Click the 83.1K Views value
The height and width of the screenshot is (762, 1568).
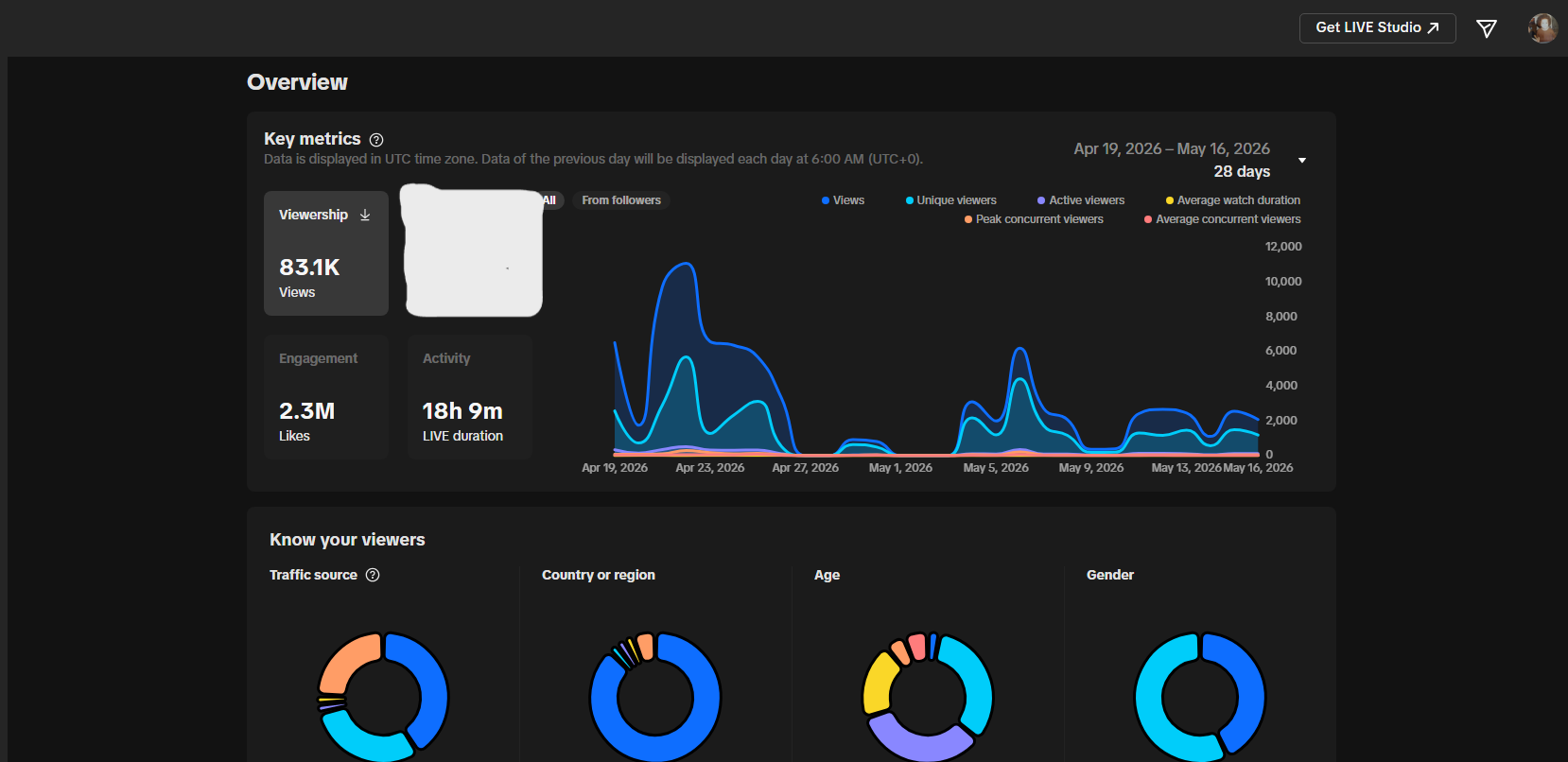tap(309, 268)
